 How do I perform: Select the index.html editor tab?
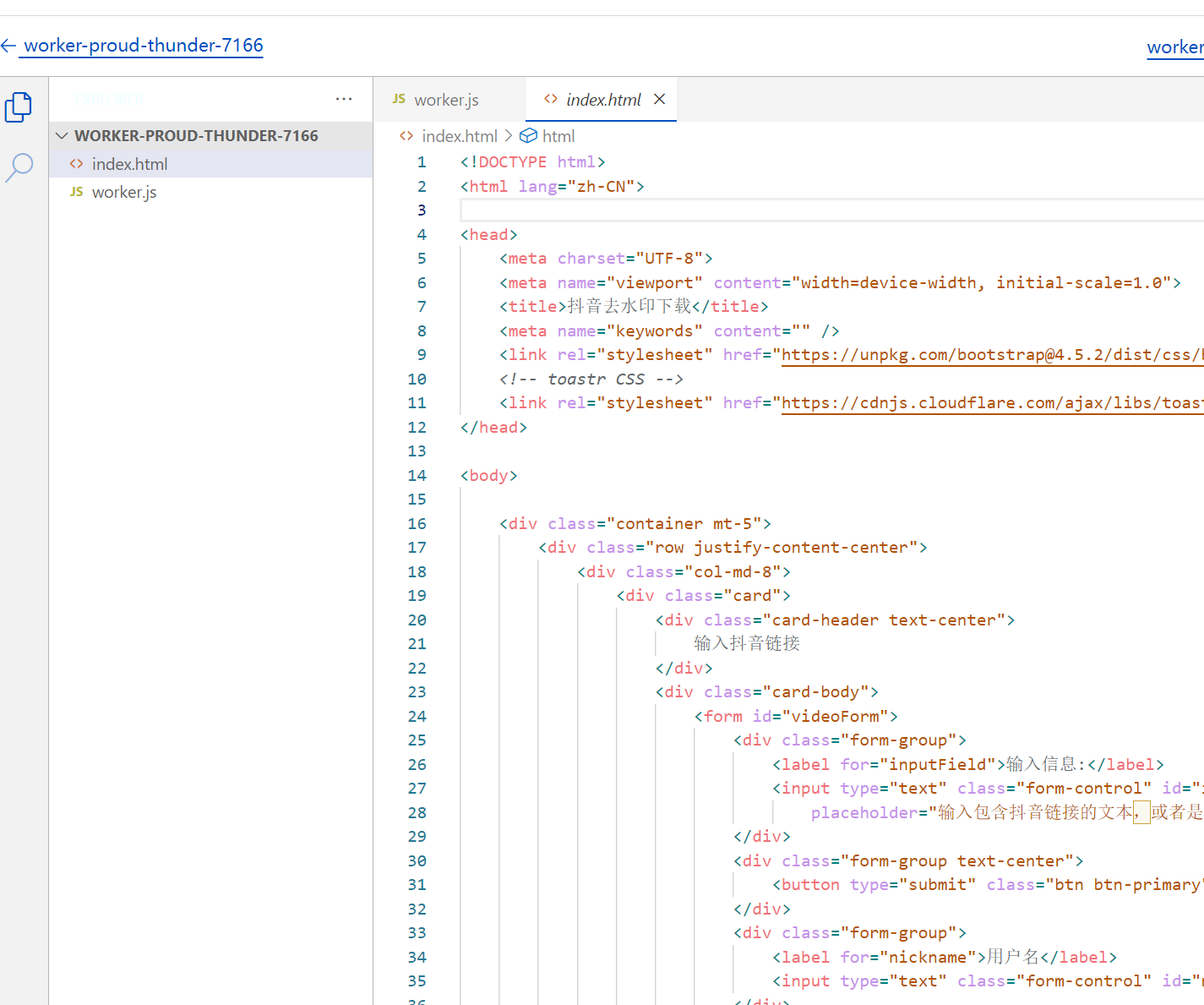pos(602,100)
